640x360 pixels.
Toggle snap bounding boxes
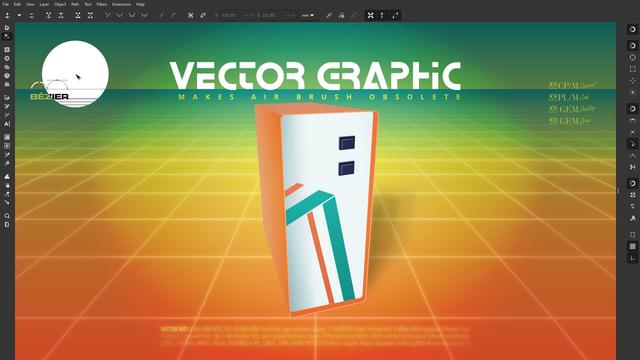(632, 46)
